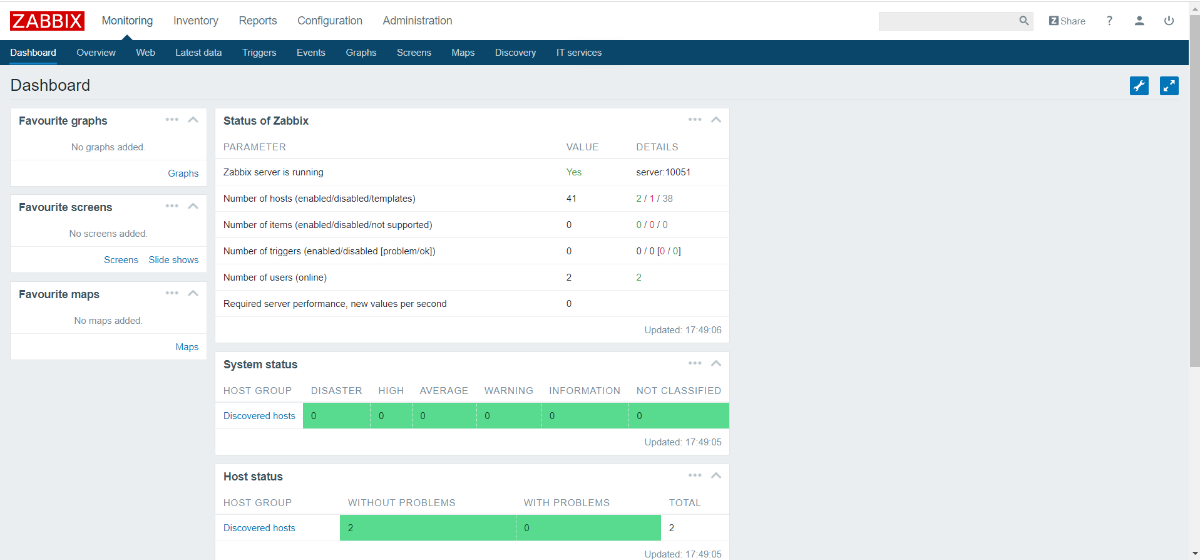The image size is (1200, 560).
Task: Go to Latest data submenu
Action: point(198,53)
